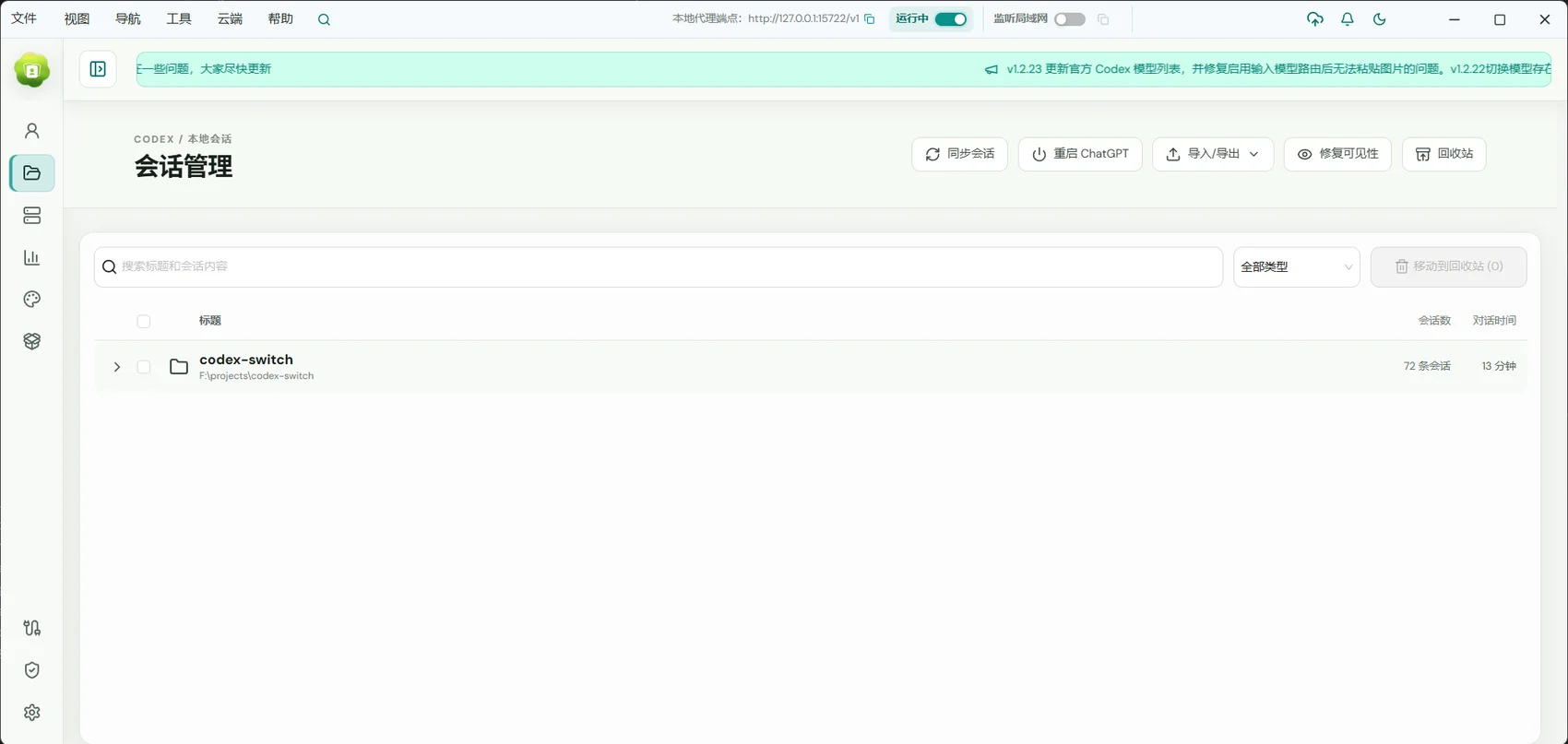Open the account profile sidebar icon

coord(31,131)
